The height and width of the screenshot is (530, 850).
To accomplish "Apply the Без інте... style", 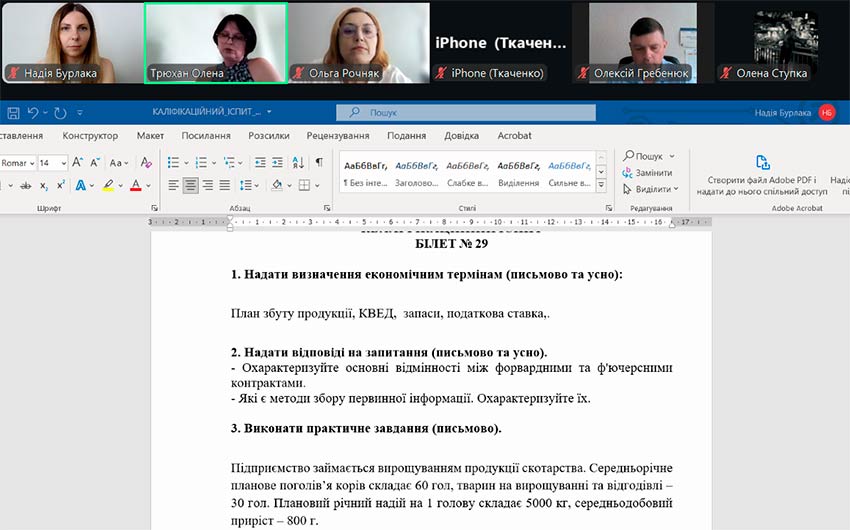I will point(365,173).
